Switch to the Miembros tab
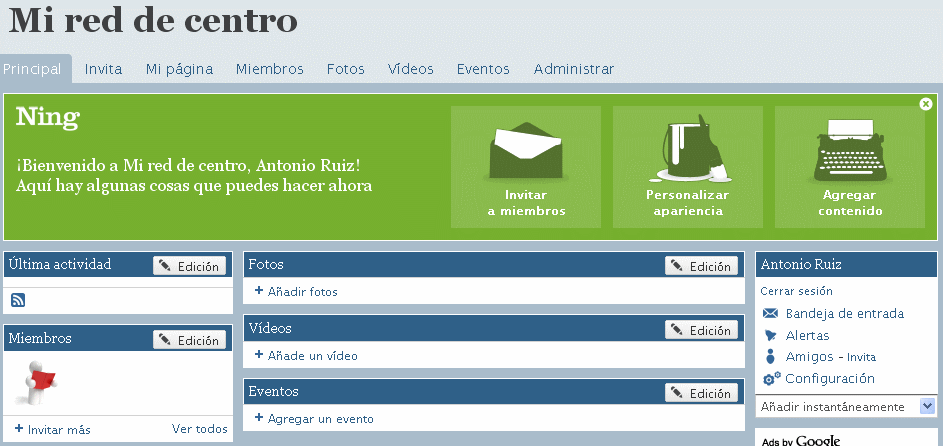Image resolution: width=943 pixels, height=446 pixels. coord(269,69)
